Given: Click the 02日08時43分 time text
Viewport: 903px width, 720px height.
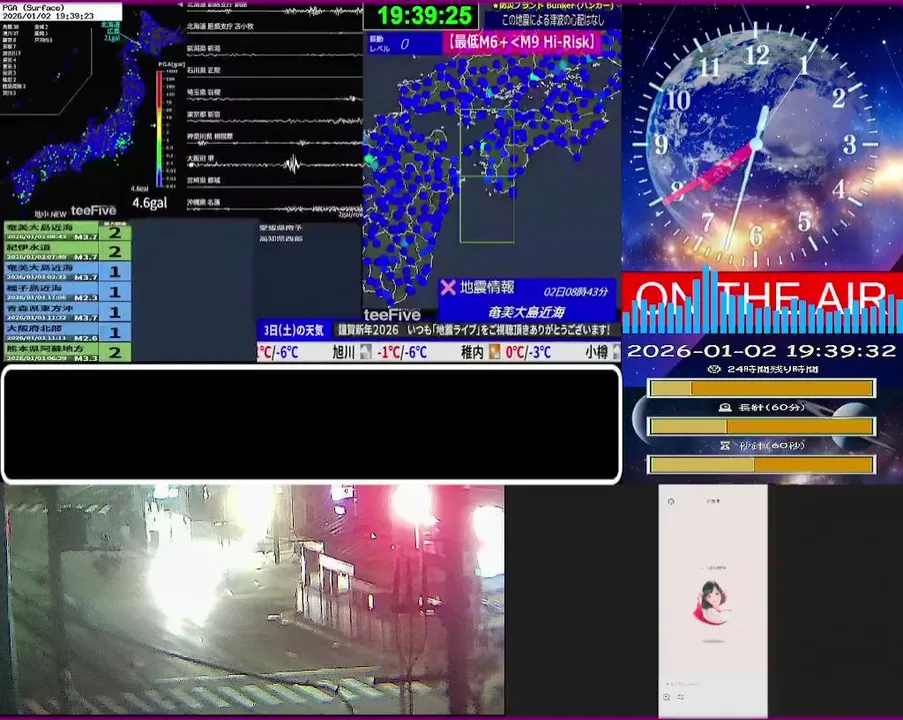Looking at the screenshot, I should [x=576, y=291].
